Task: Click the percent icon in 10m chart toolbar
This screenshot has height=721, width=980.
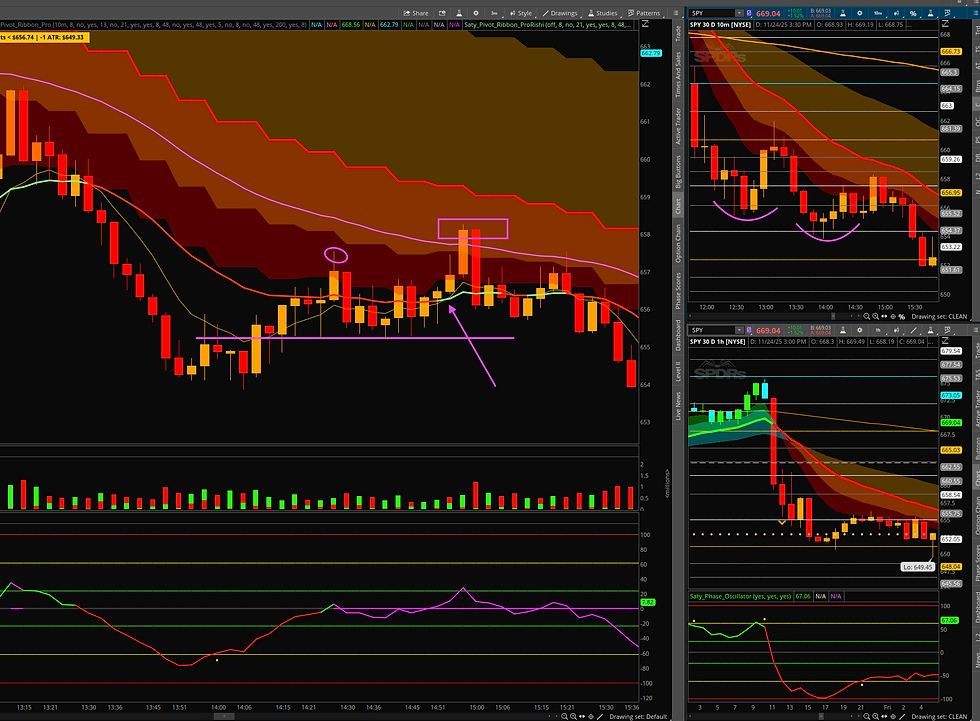Action: pyautogui.click(x=913, y=14)
